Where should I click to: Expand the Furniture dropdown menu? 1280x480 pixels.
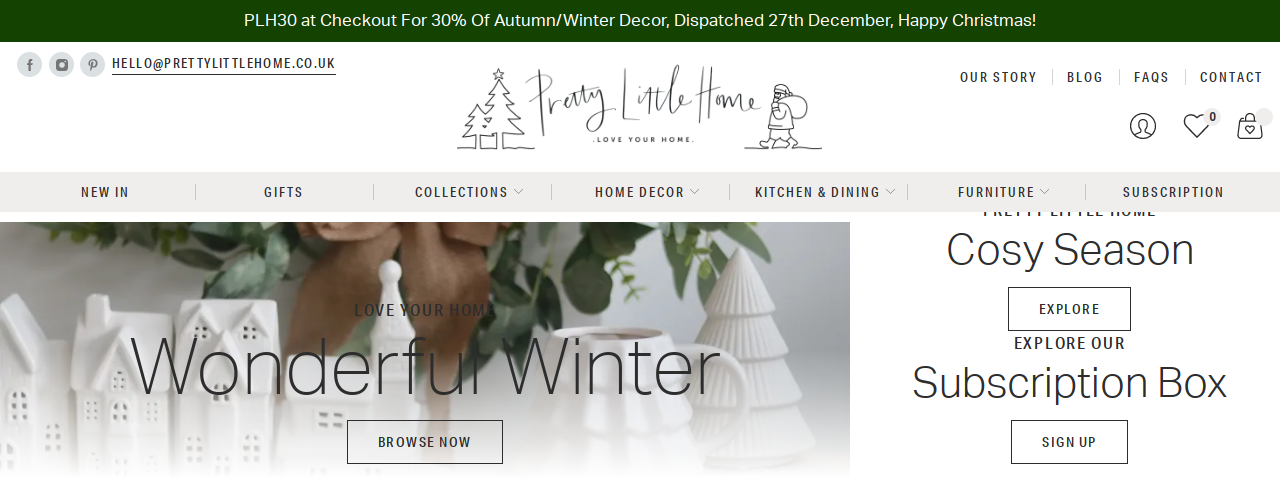[1004, 192]
